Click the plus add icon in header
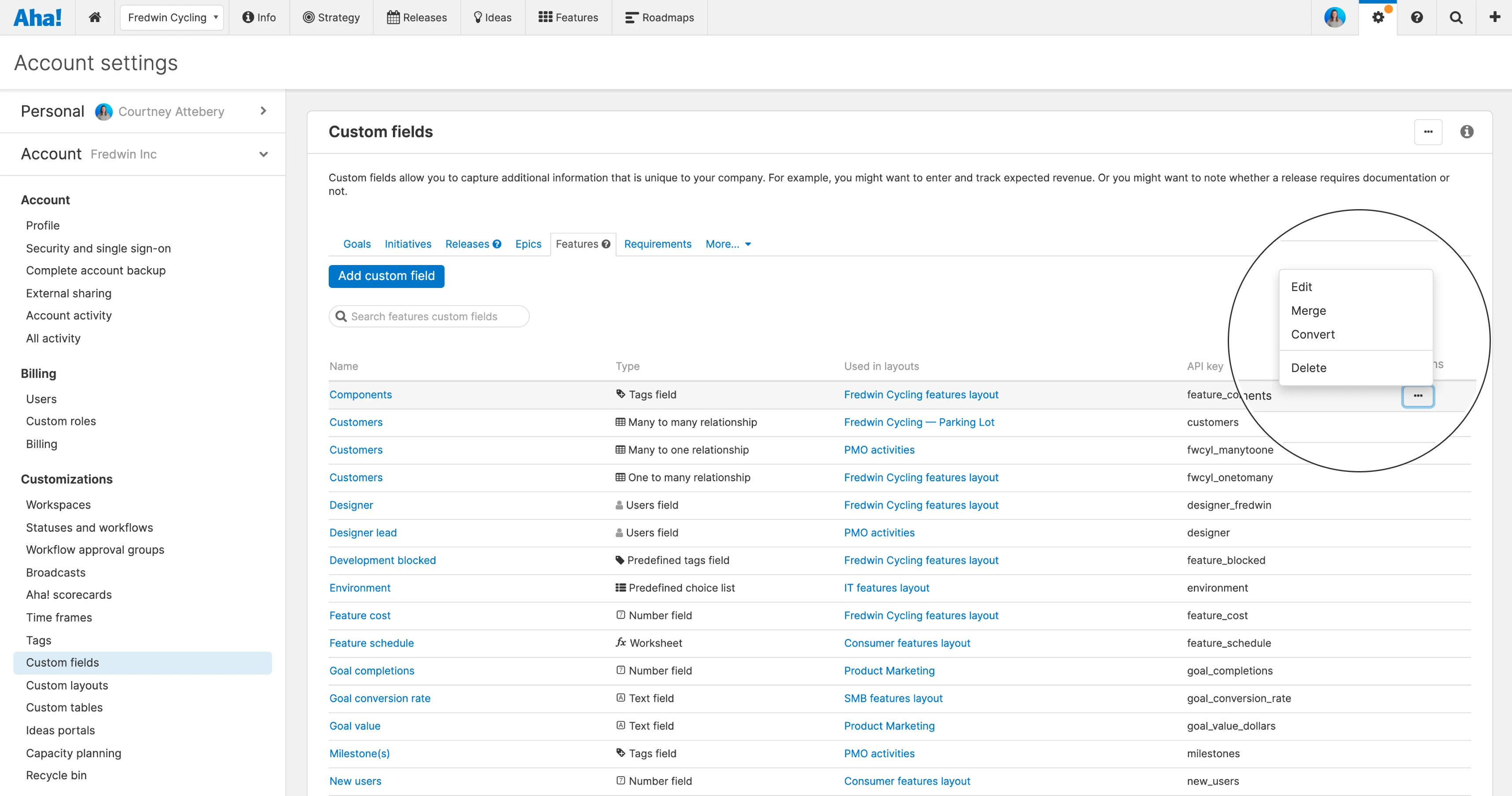The width and height of the screenshot is (1512, 796). pyautogui.click(x=1494, y=17)
